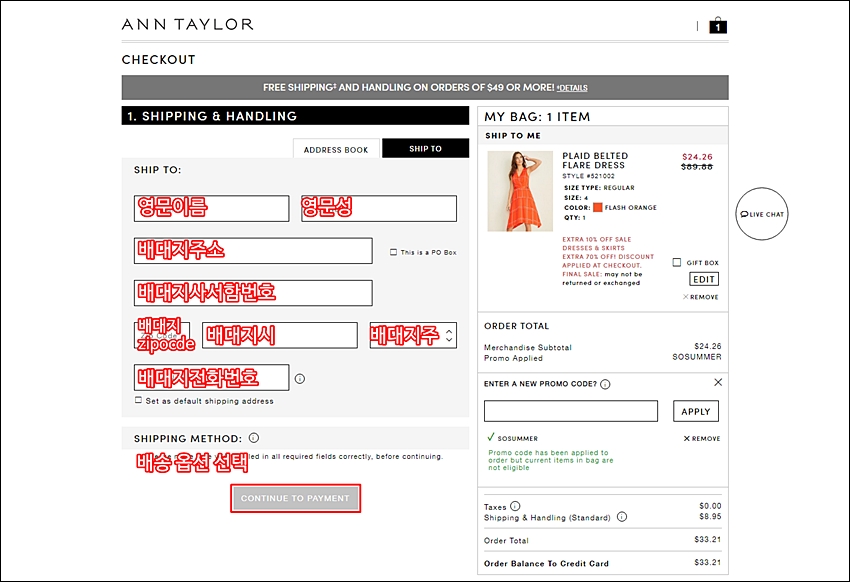Click the $33.21 Order Total value
The height and width of the screenshot is (582, 850).
tap(707, 540)
